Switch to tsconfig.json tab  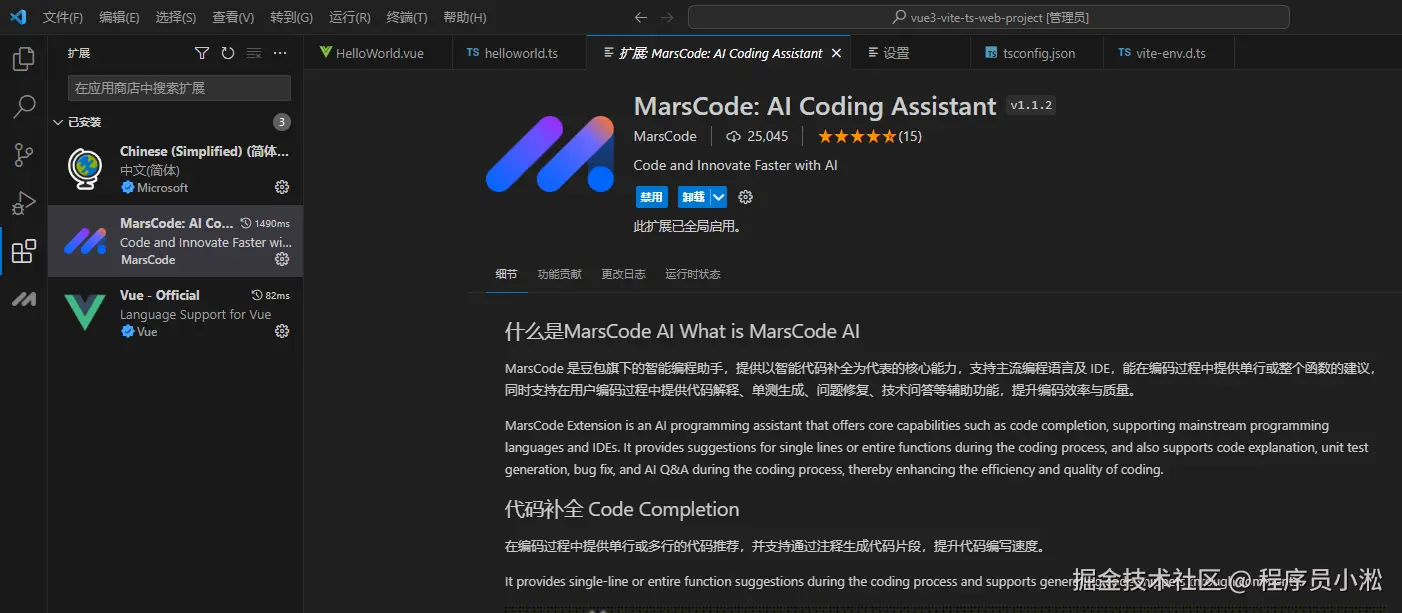point(1037,53)
